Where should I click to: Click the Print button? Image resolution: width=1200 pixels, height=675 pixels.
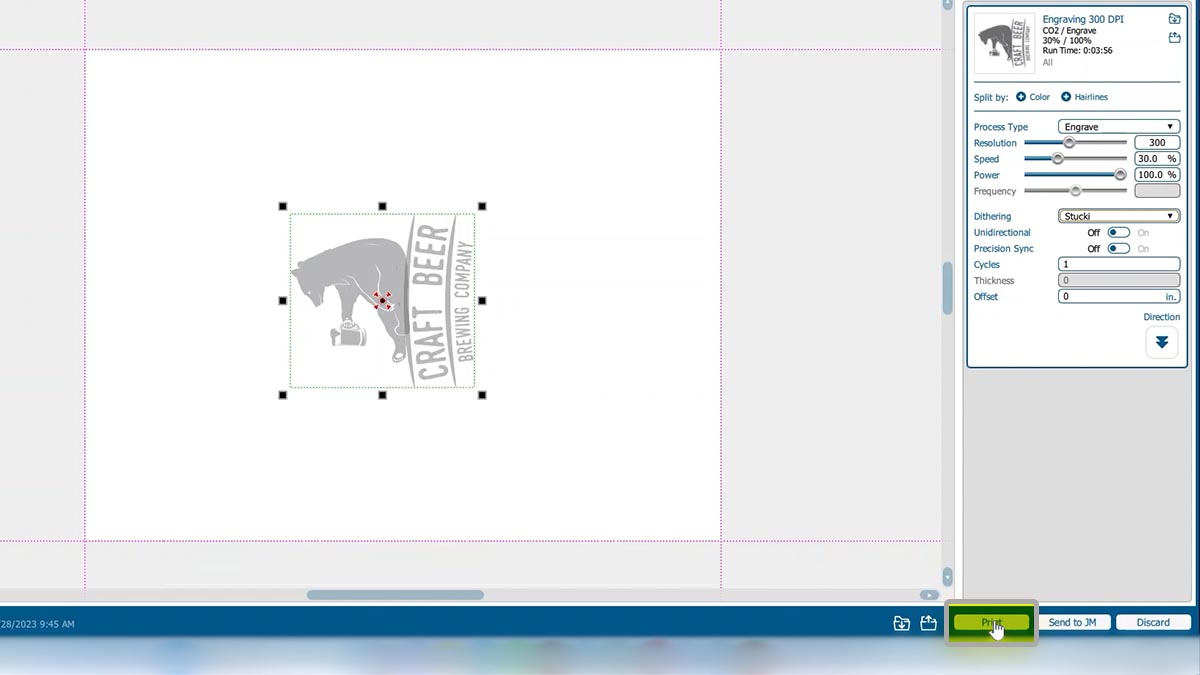click(992, 622)
